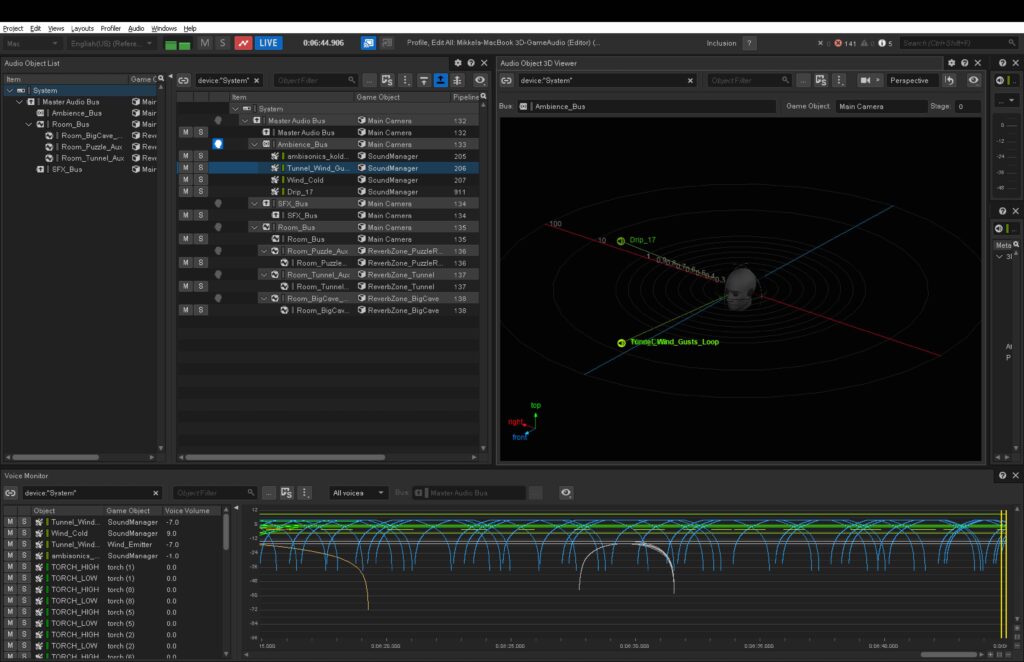Viewport: 1024px width, 662px height.
Task: Click the eye display options icon in Audio Object List
Action: [x=480, y=80]
